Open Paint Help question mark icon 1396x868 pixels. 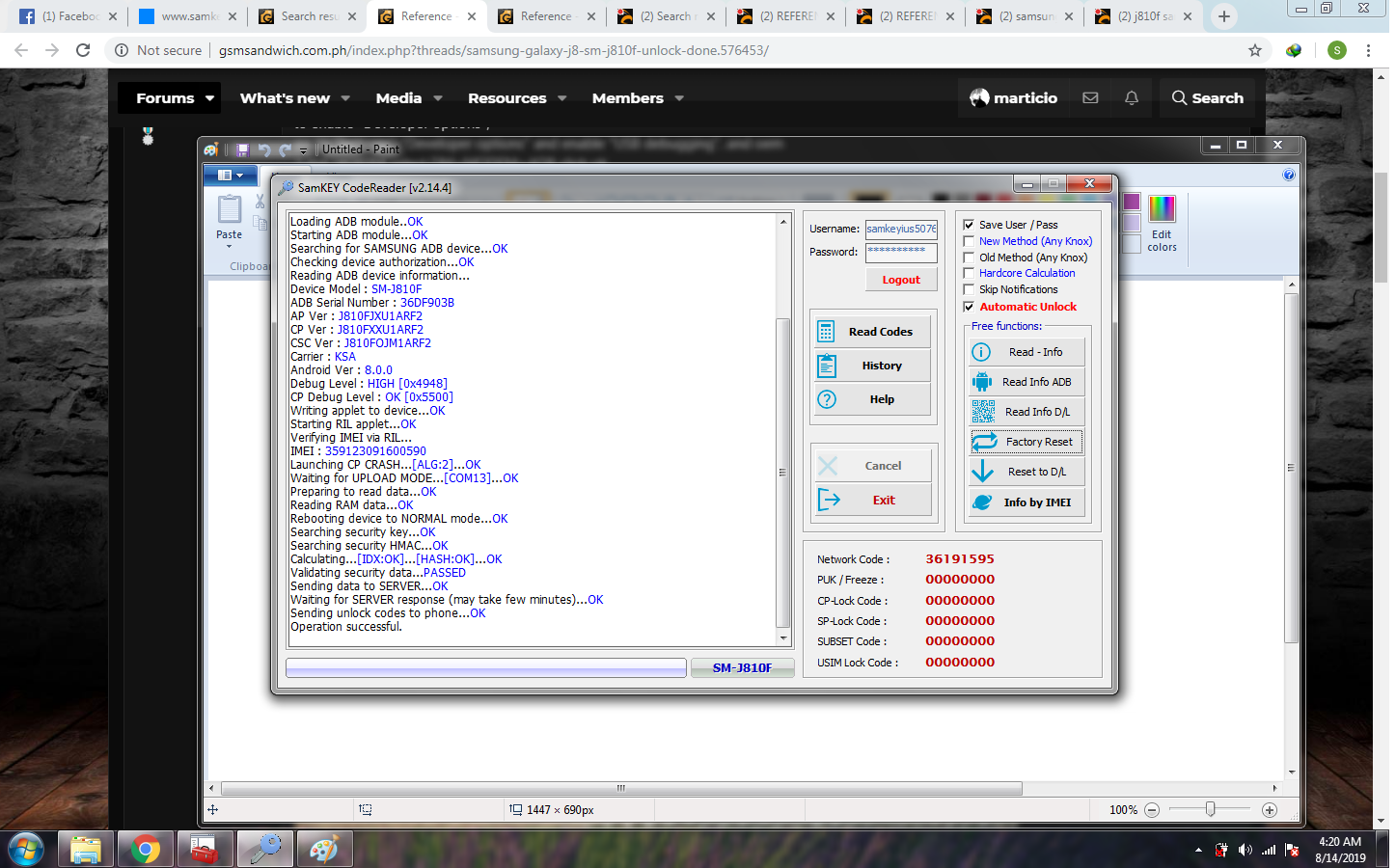pos(1289,175)
